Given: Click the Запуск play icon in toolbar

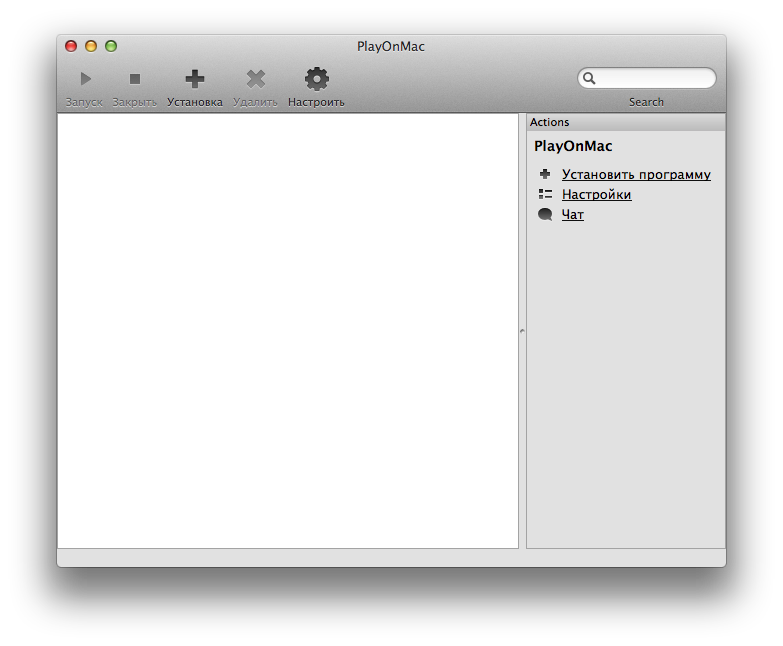Looking at the screenshot, I should click(85, 79).
